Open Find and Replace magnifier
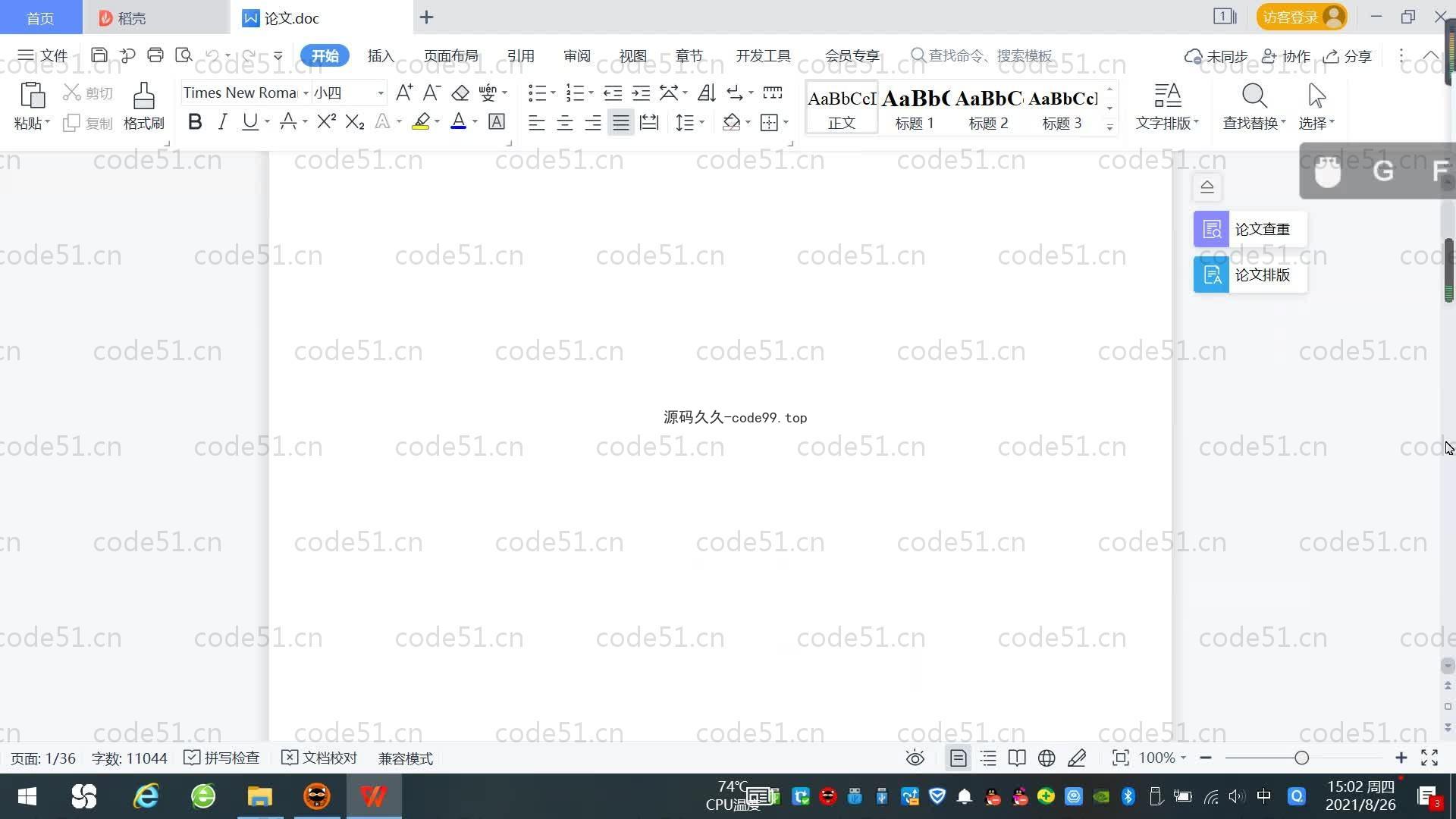This screenshot has height=819, width=1456. tap(1254, 96)
